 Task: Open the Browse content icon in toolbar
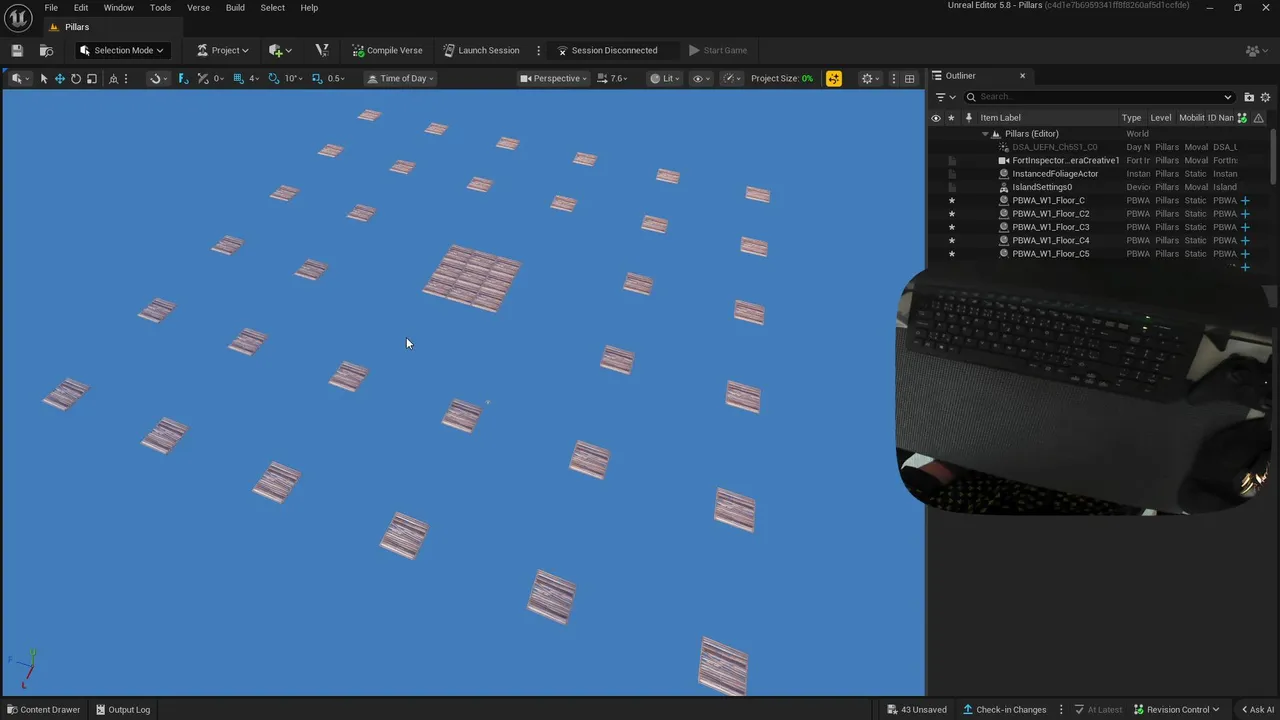pos(46,50)
